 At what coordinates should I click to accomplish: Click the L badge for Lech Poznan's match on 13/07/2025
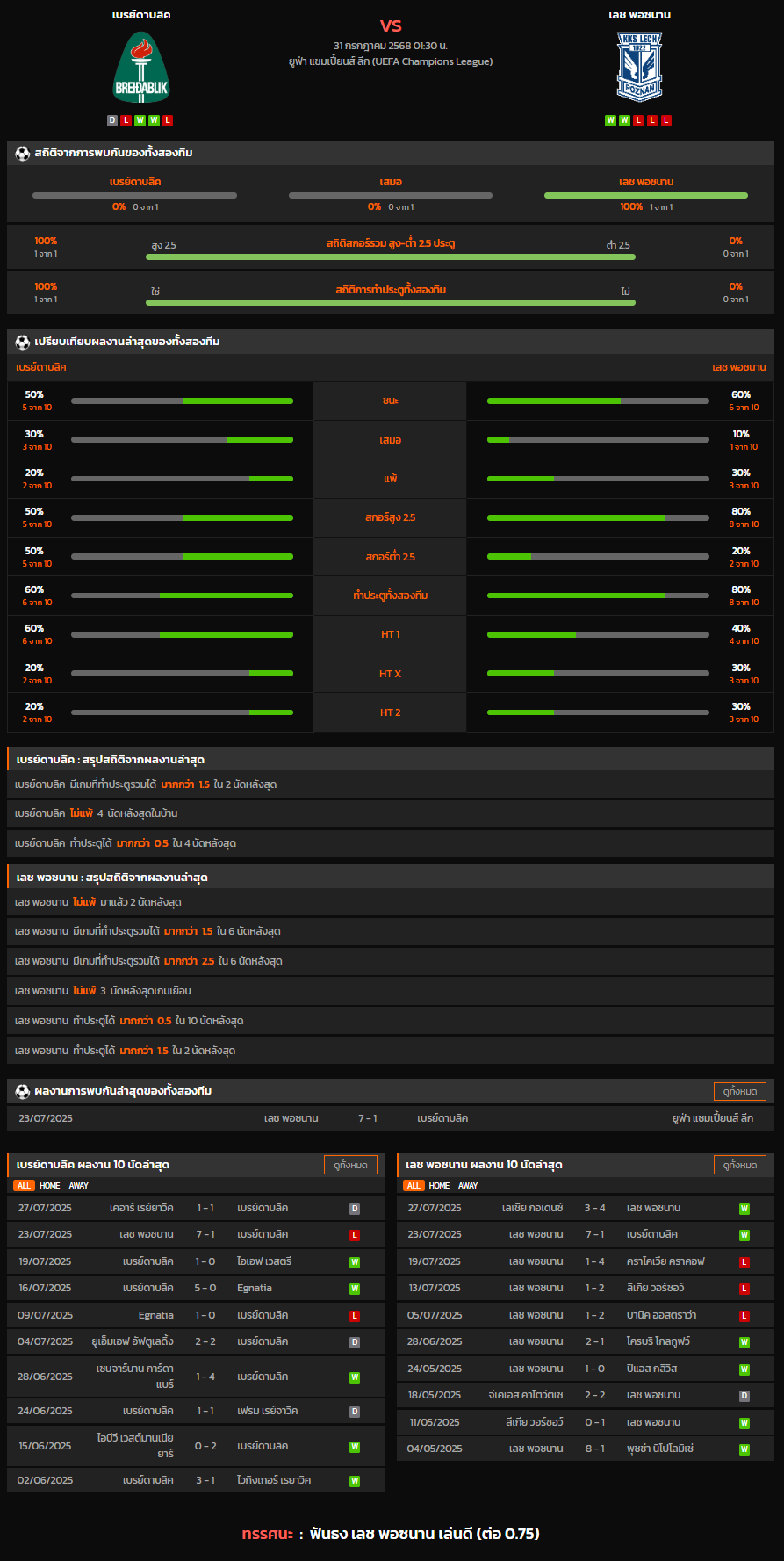pyautogui.click(x=744, y=1289)
